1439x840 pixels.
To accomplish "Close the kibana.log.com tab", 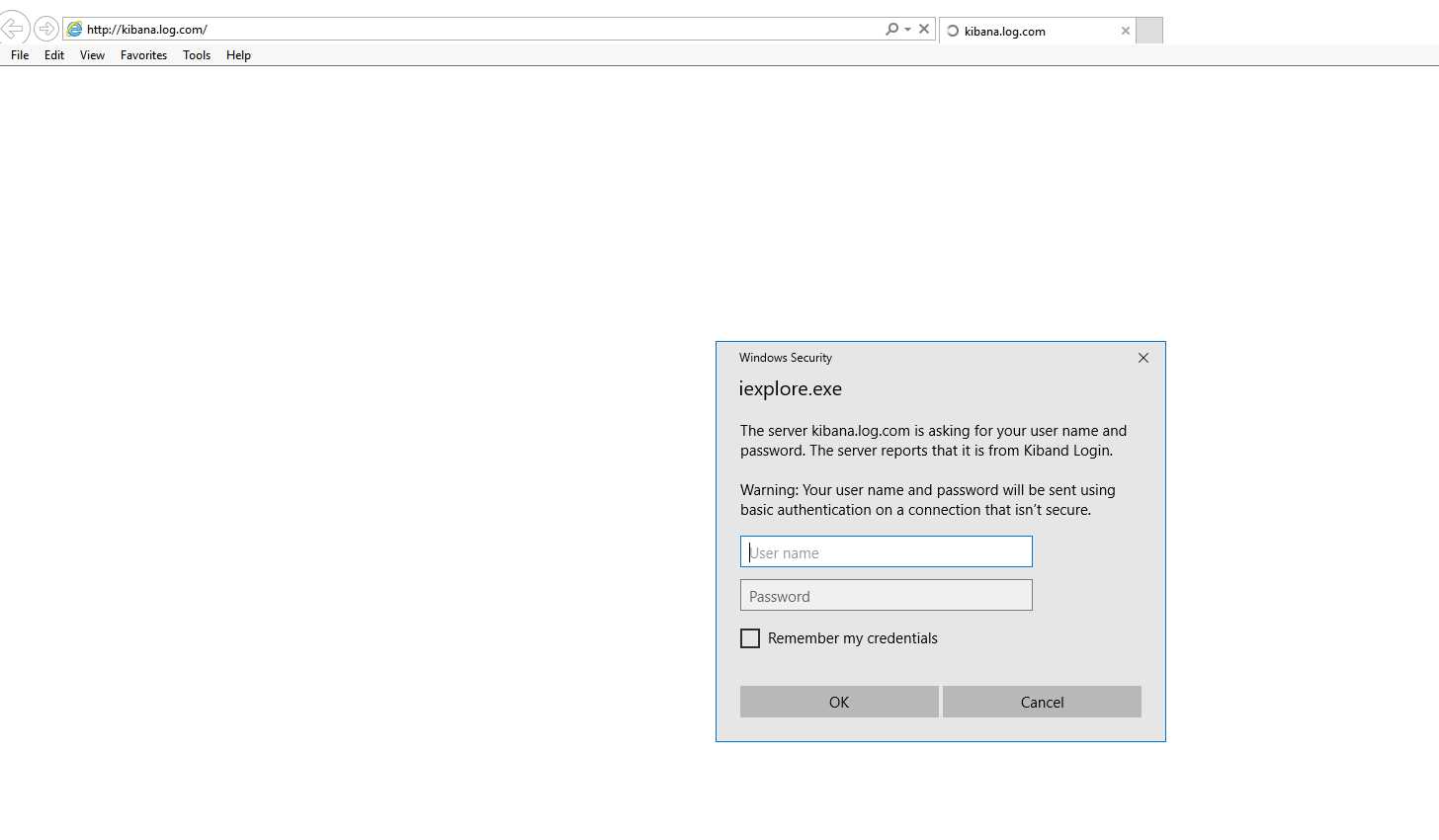I will tap(1125, 31).
